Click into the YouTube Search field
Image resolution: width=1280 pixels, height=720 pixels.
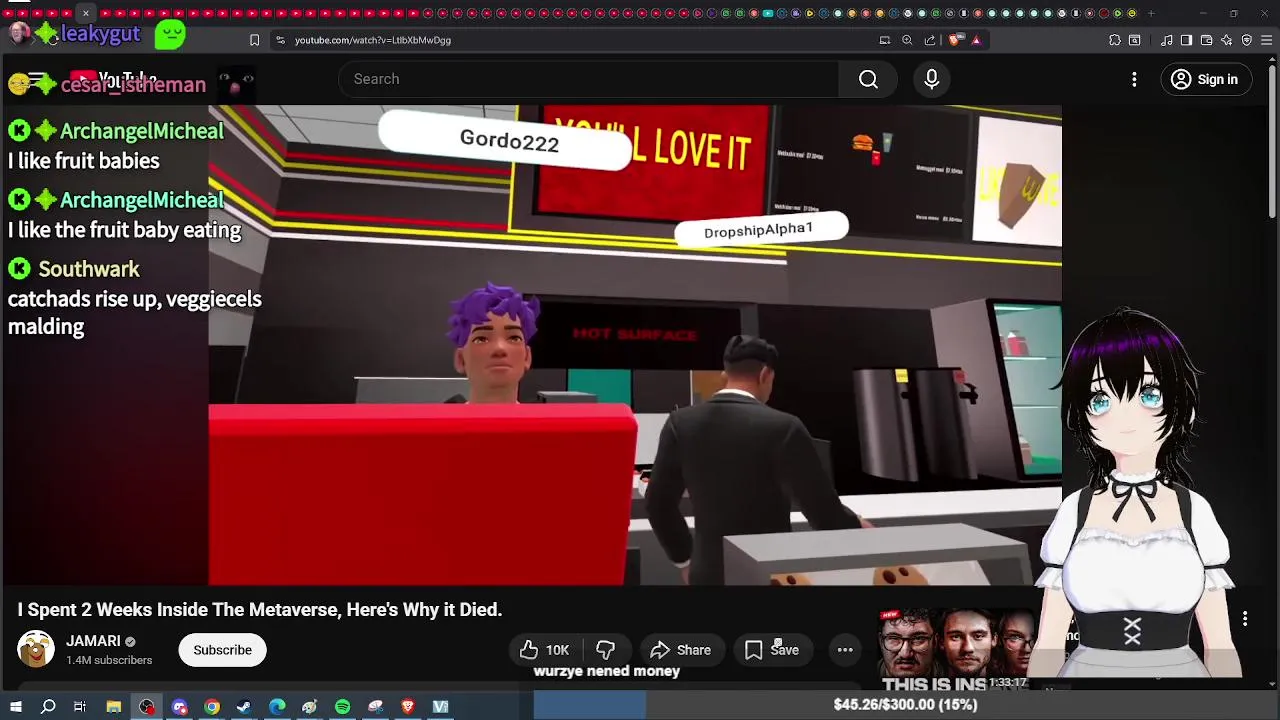tap(590, 79)
